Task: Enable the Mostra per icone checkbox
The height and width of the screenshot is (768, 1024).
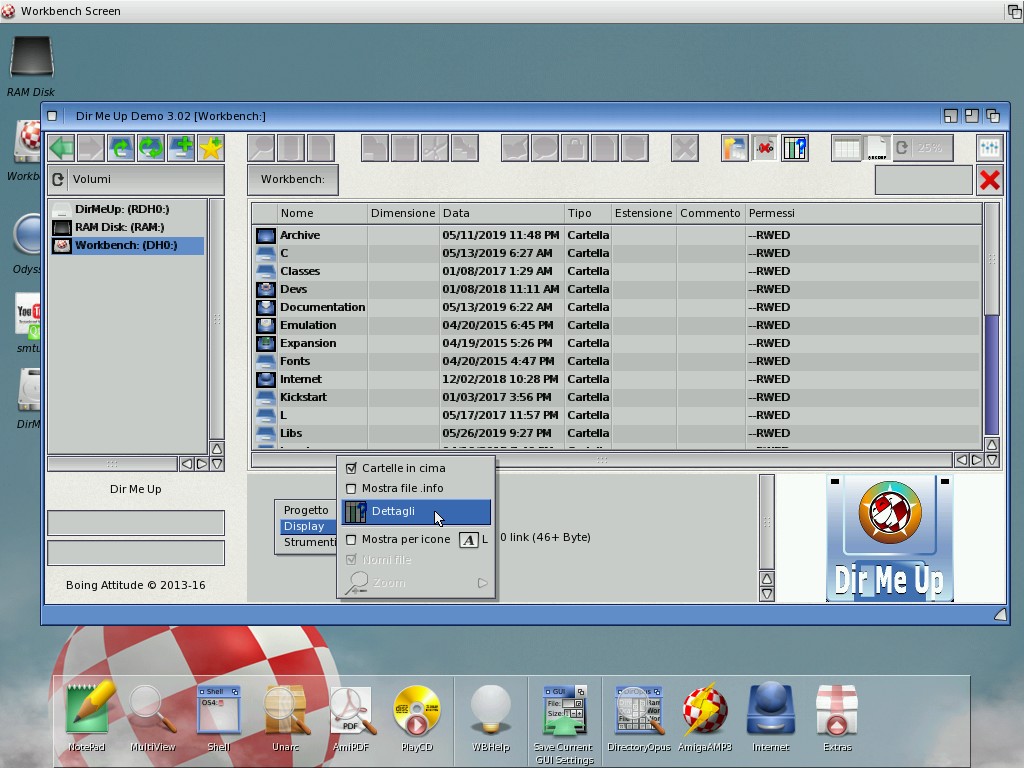Action: (x=351, y=540)
